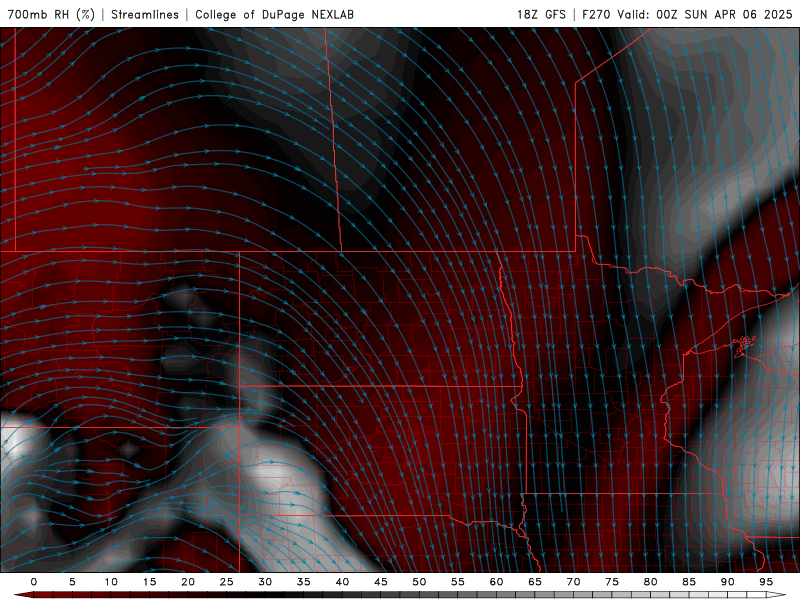
Task: Select the "18Z GFS" model run label
Action: pyautogui.click(x=541, y=14)
